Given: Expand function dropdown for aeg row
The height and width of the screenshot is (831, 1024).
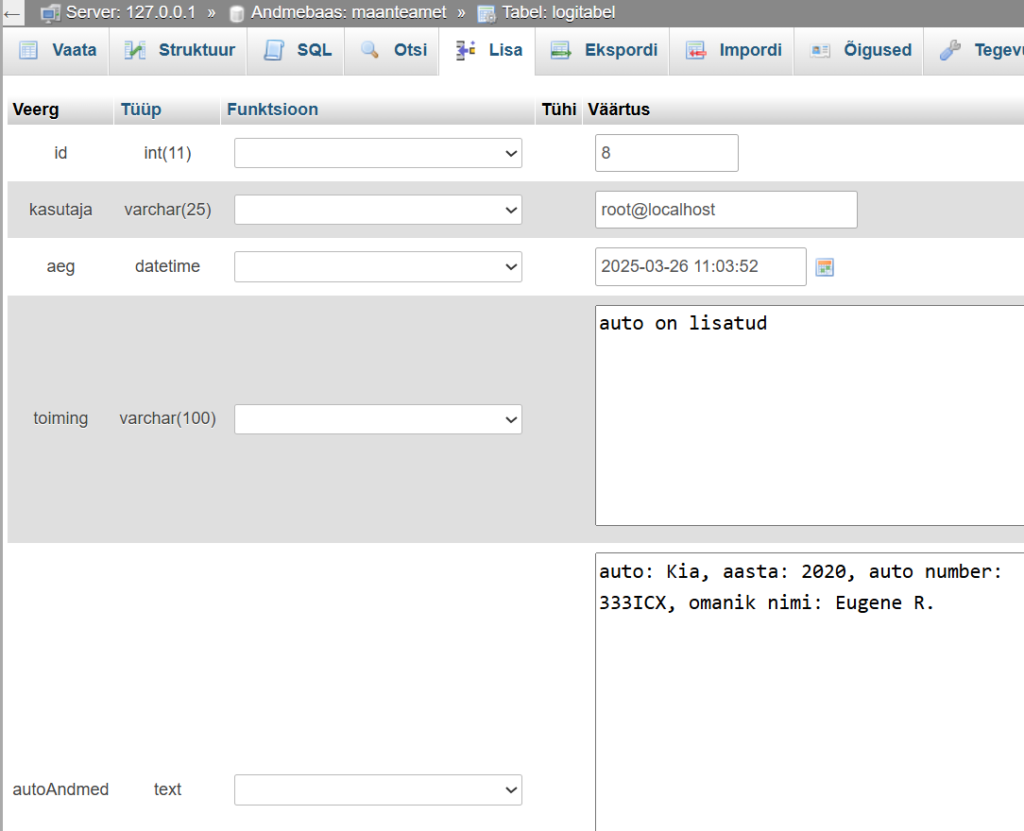Looking at the screenshot, I should pyautogui.click(x=378, y=267).
